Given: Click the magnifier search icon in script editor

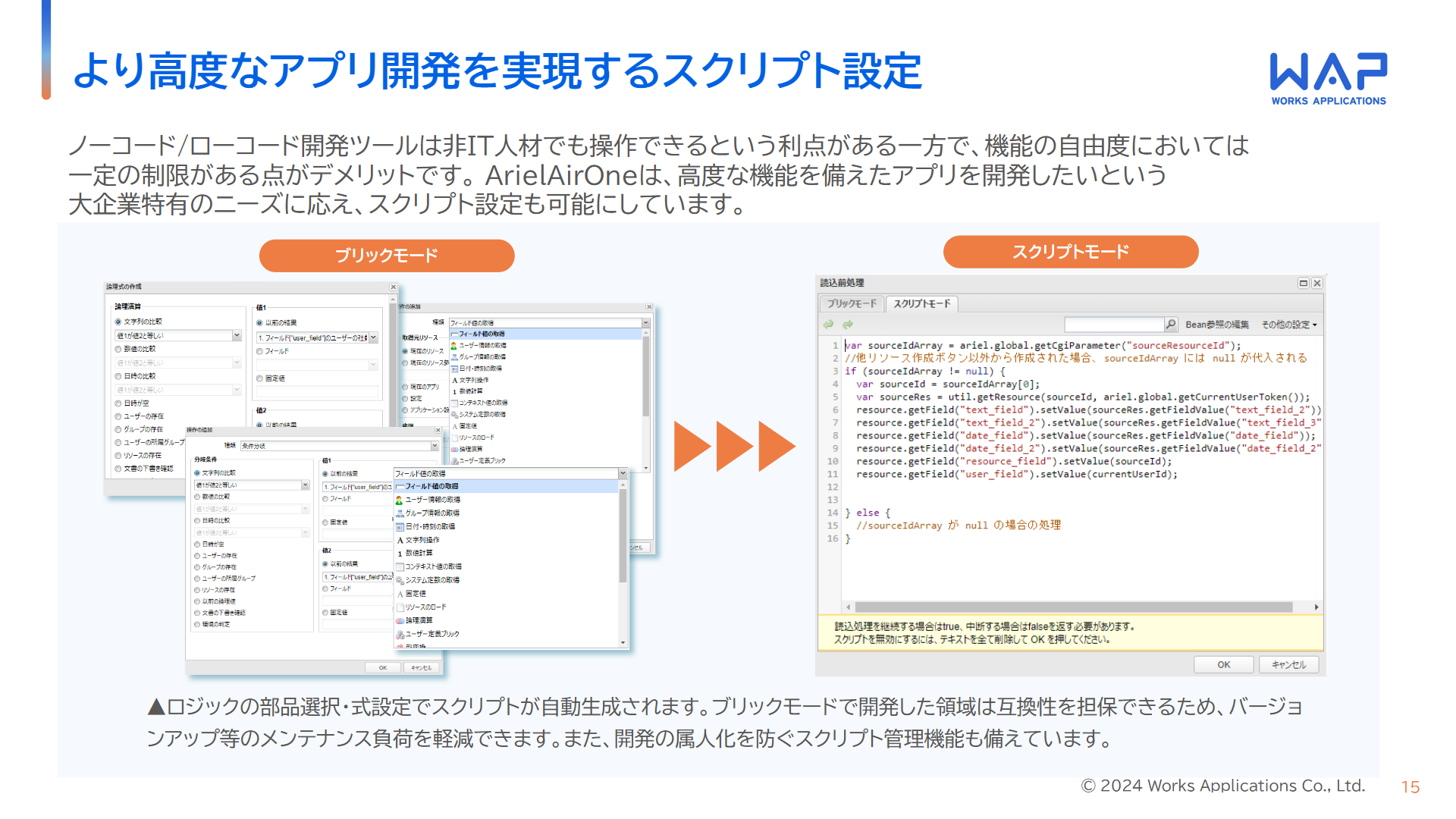Looking at the screenshot, I should pos(1171,325).
